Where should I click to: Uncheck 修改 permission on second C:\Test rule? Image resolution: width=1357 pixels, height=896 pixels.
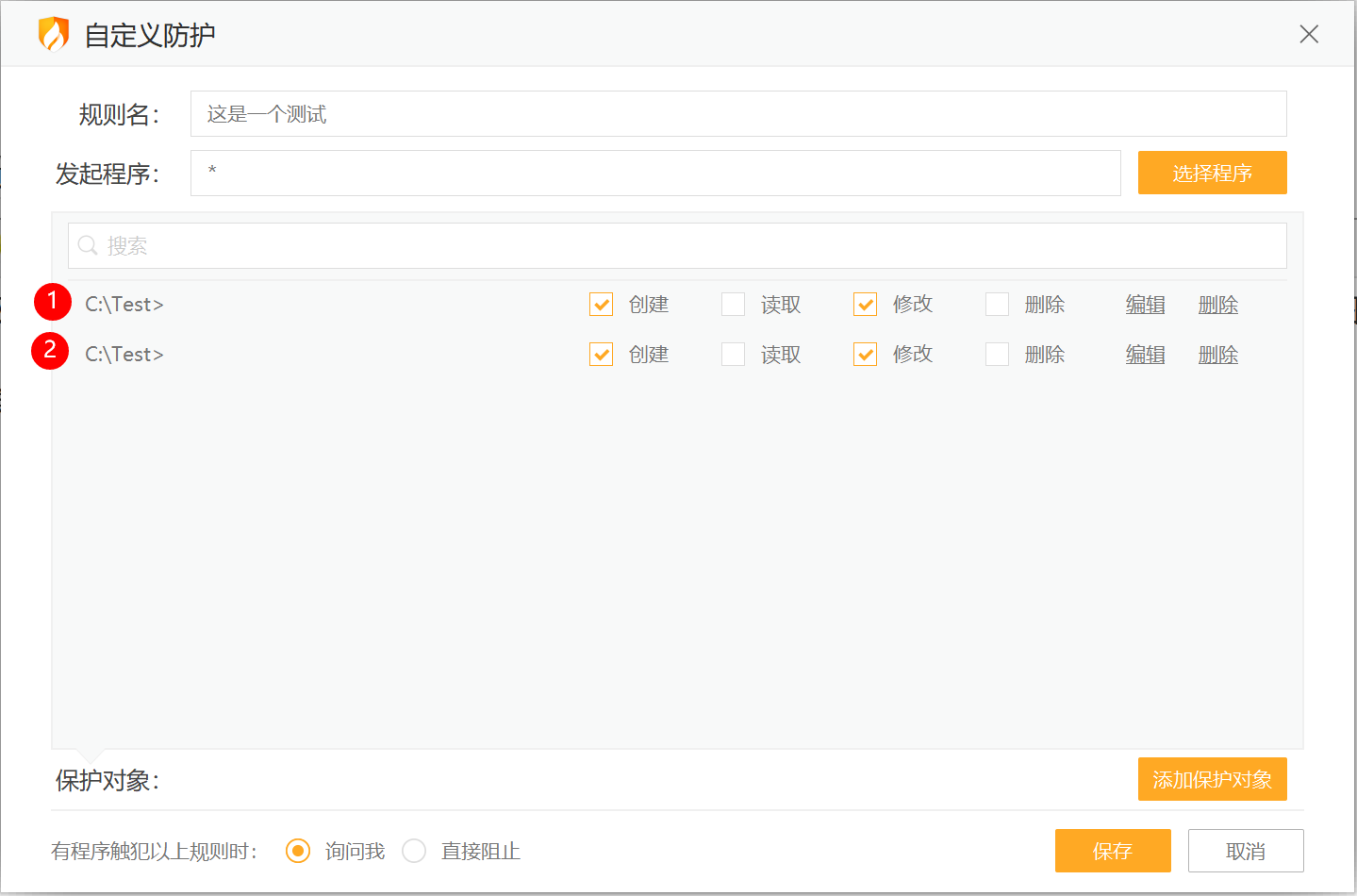click(865, 354)
